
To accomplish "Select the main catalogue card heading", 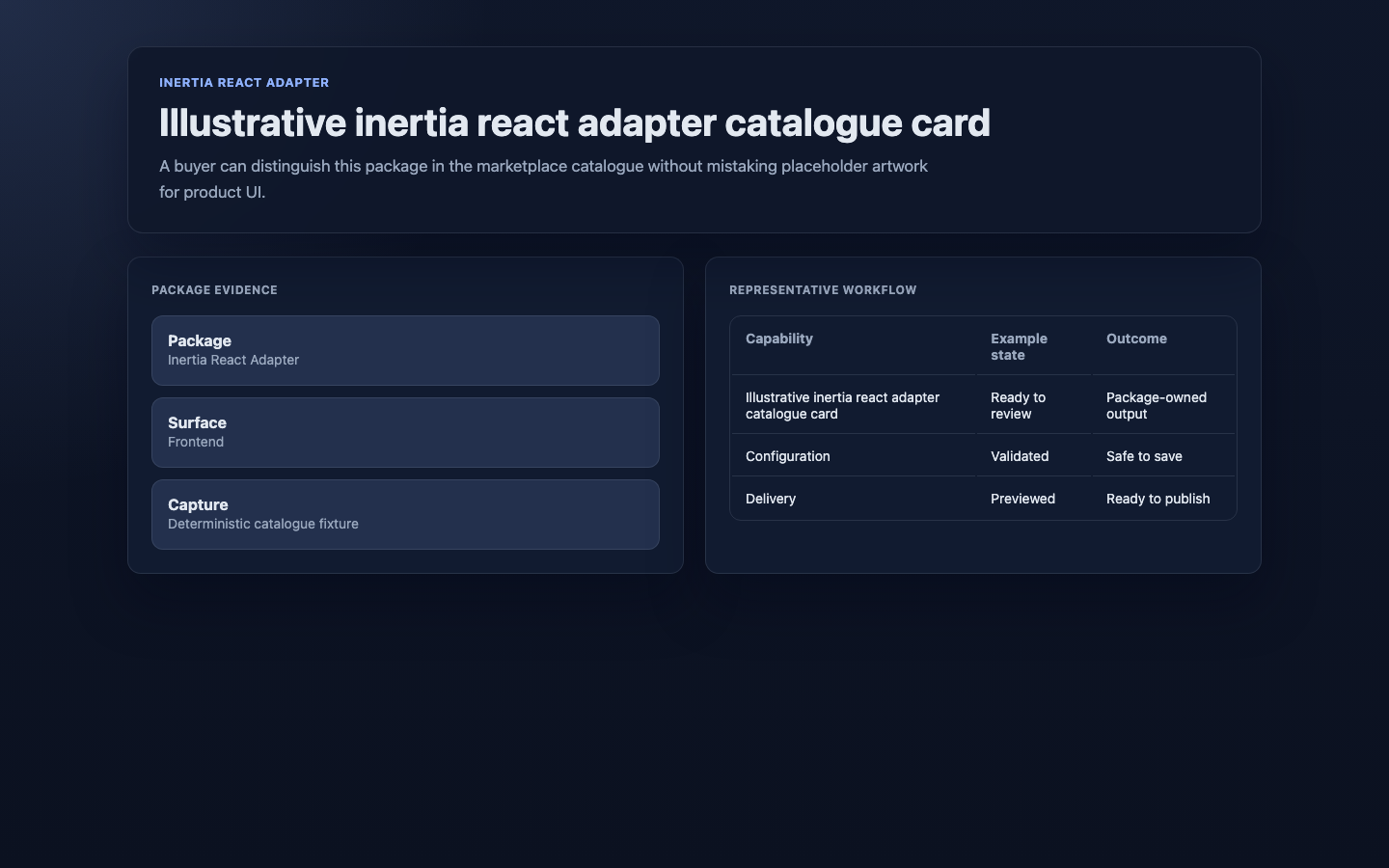I will 575,122.
